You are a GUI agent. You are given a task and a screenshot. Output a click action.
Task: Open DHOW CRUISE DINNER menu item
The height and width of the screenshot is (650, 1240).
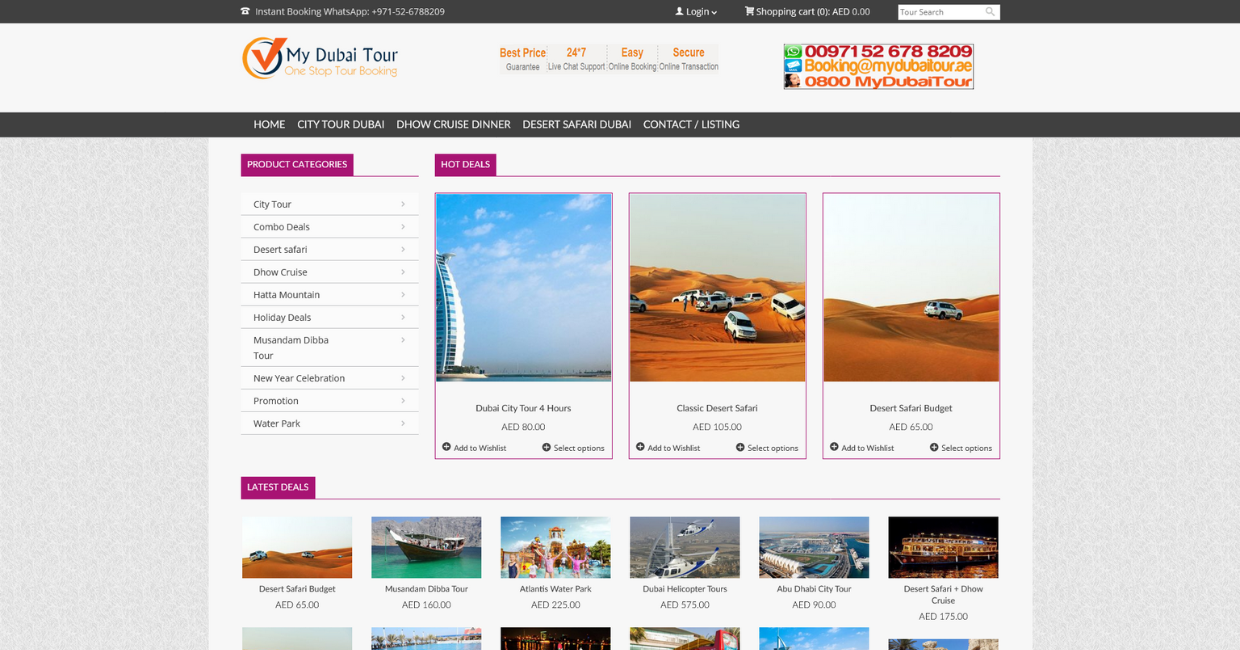click(453, 124)
